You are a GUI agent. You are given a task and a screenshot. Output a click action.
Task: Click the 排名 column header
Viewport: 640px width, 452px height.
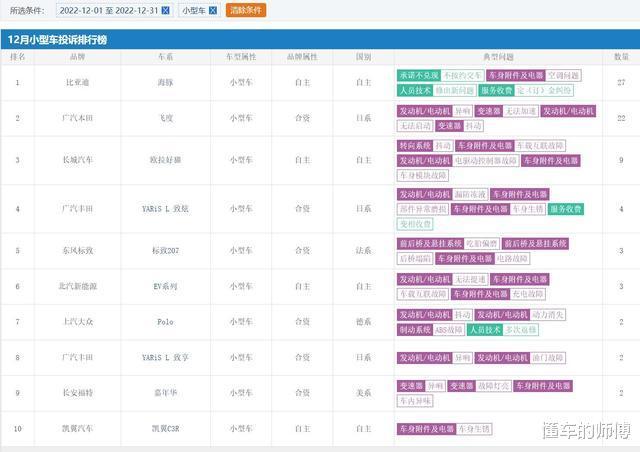point(18,57)
